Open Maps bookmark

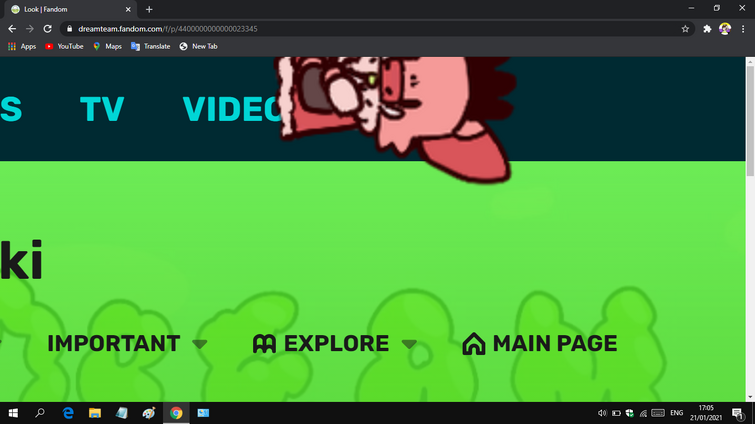[x=107, y=46]
